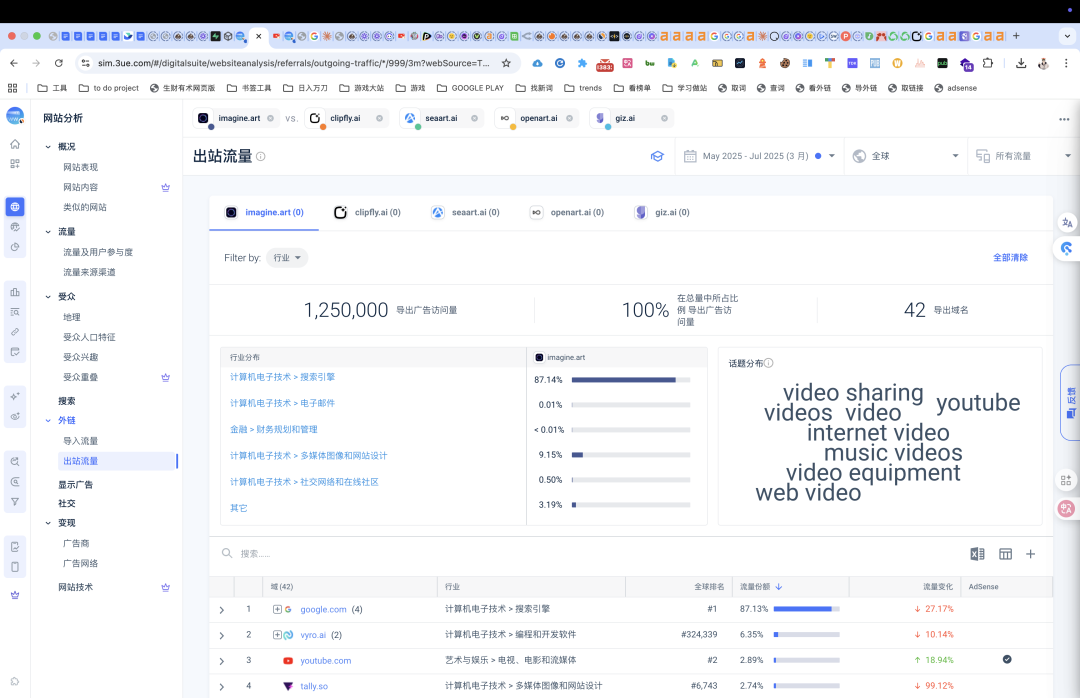Remove openart.ai from comparison
This screenshot has width=1080, height=698.
coord(570,119)
